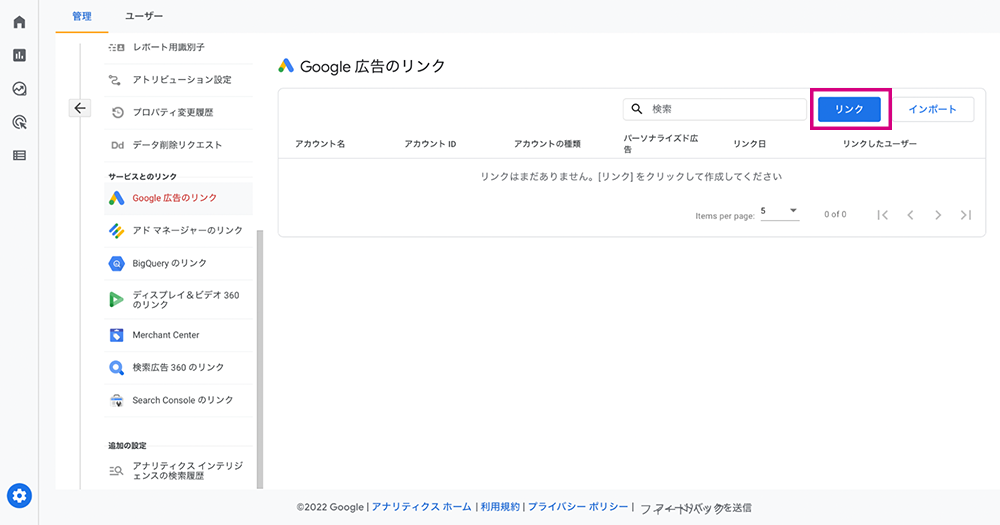
Task: Click the Ad Manager link icon
Action: [x=116, y=230]
